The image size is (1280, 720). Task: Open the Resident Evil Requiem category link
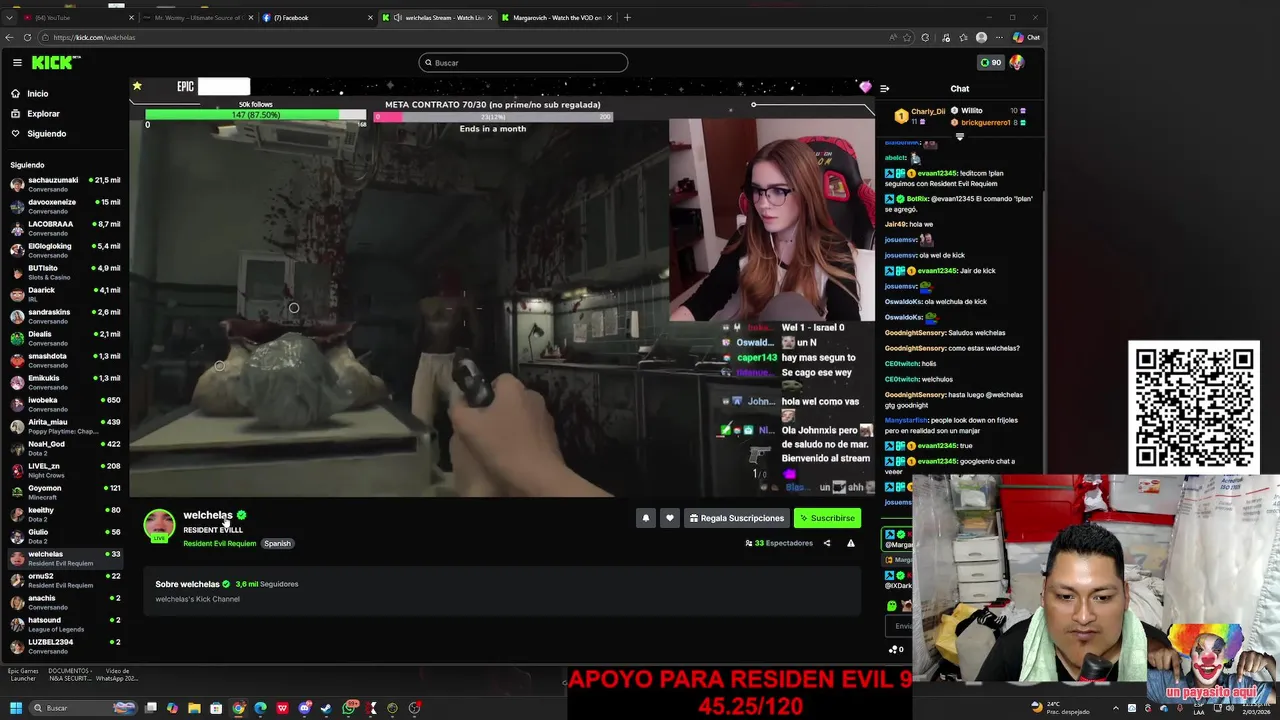coord(219,544)
